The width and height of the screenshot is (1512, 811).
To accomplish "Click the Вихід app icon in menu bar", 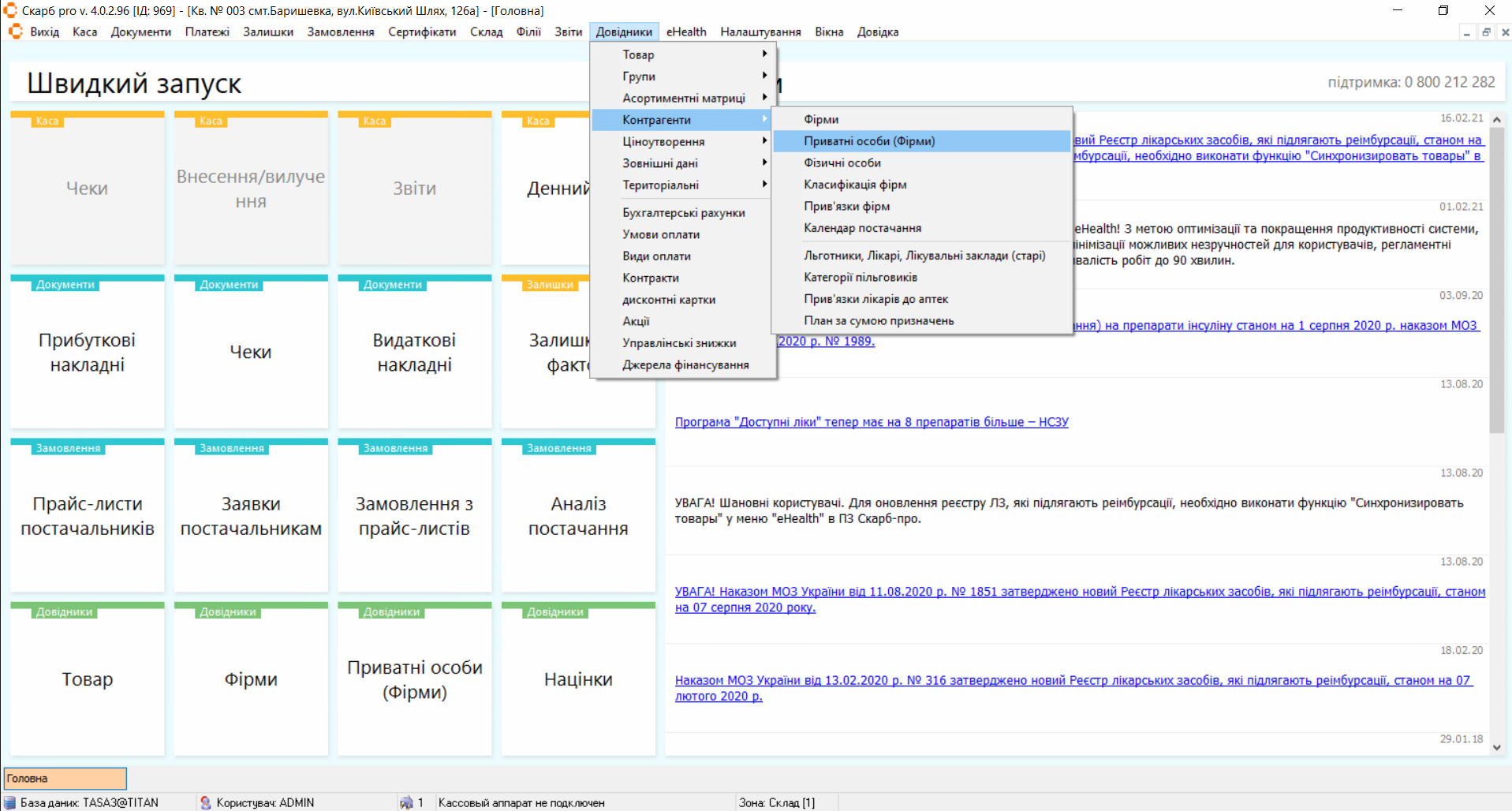I will (x=16, y=32).
